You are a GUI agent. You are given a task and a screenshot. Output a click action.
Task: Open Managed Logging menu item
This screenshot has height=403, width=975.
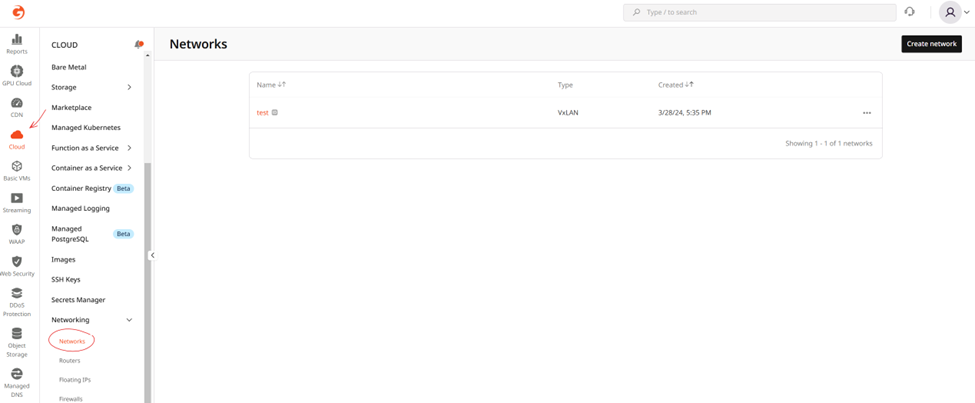(x=80, y=208)
